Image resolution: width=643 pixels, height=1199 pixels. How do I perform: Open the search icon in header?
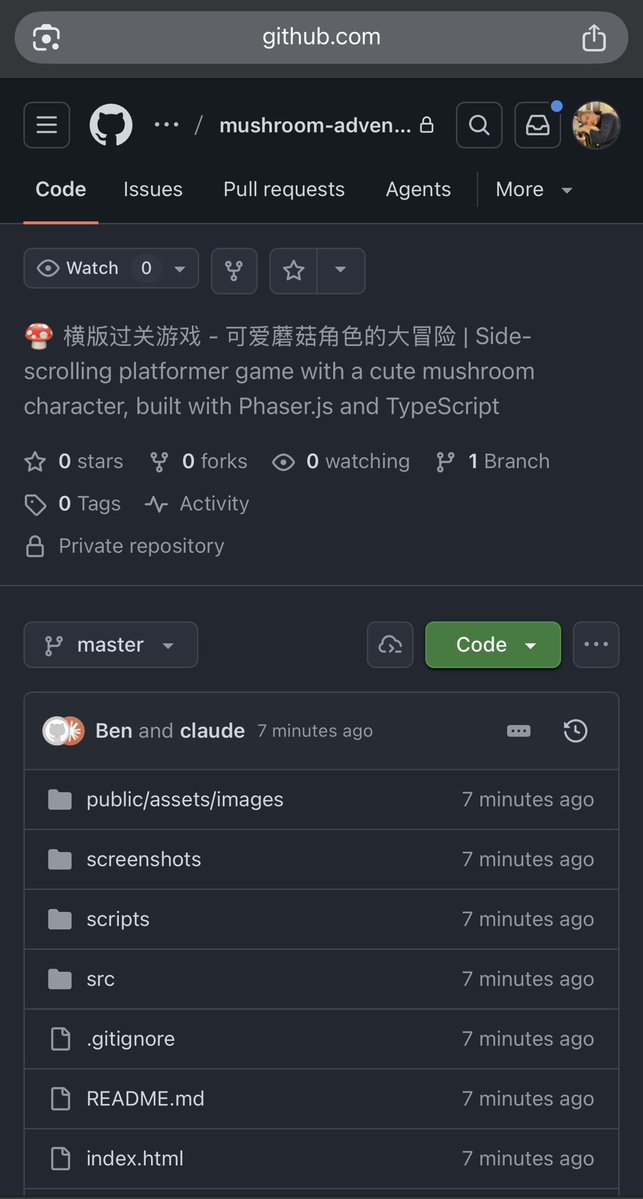point(479,125)
